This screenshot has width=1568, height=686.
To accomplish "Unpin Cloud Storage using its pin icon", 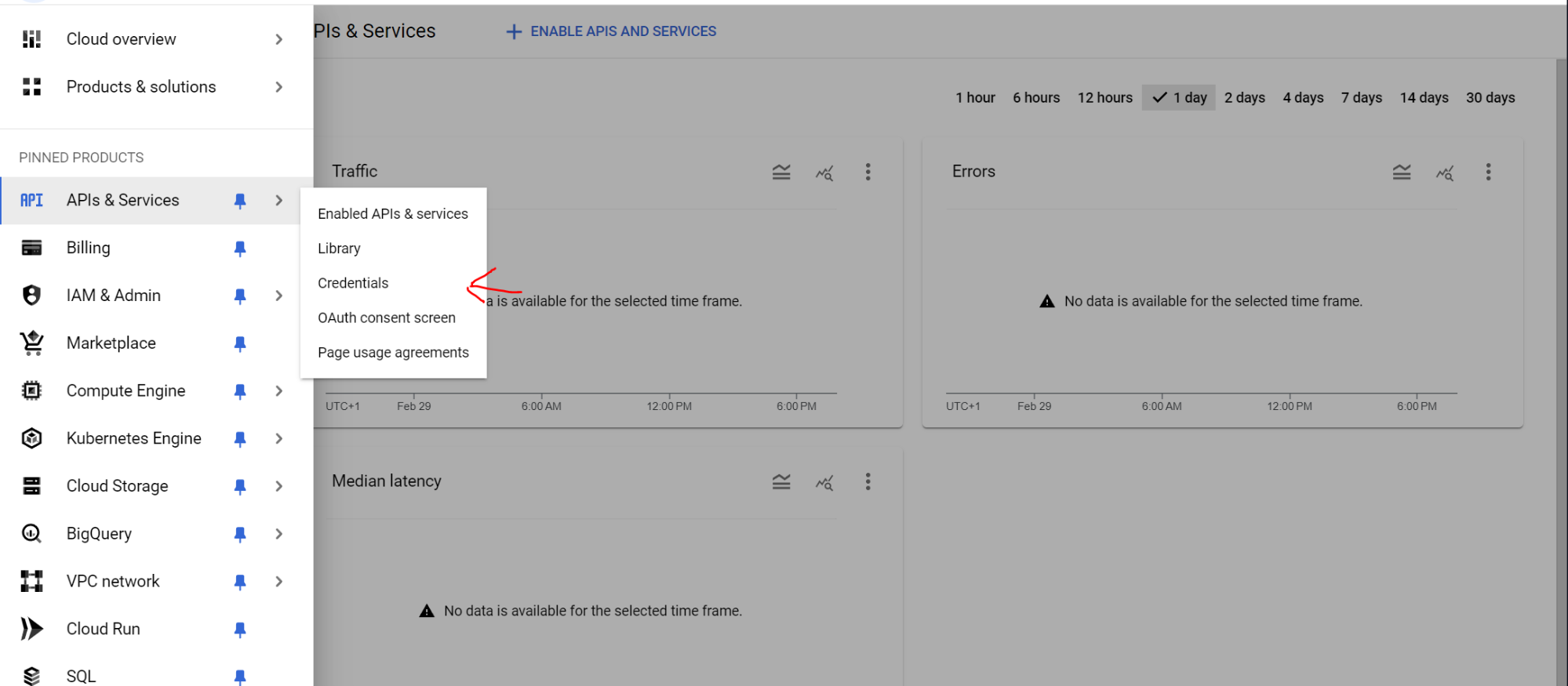I will click(x=240, y=487).
